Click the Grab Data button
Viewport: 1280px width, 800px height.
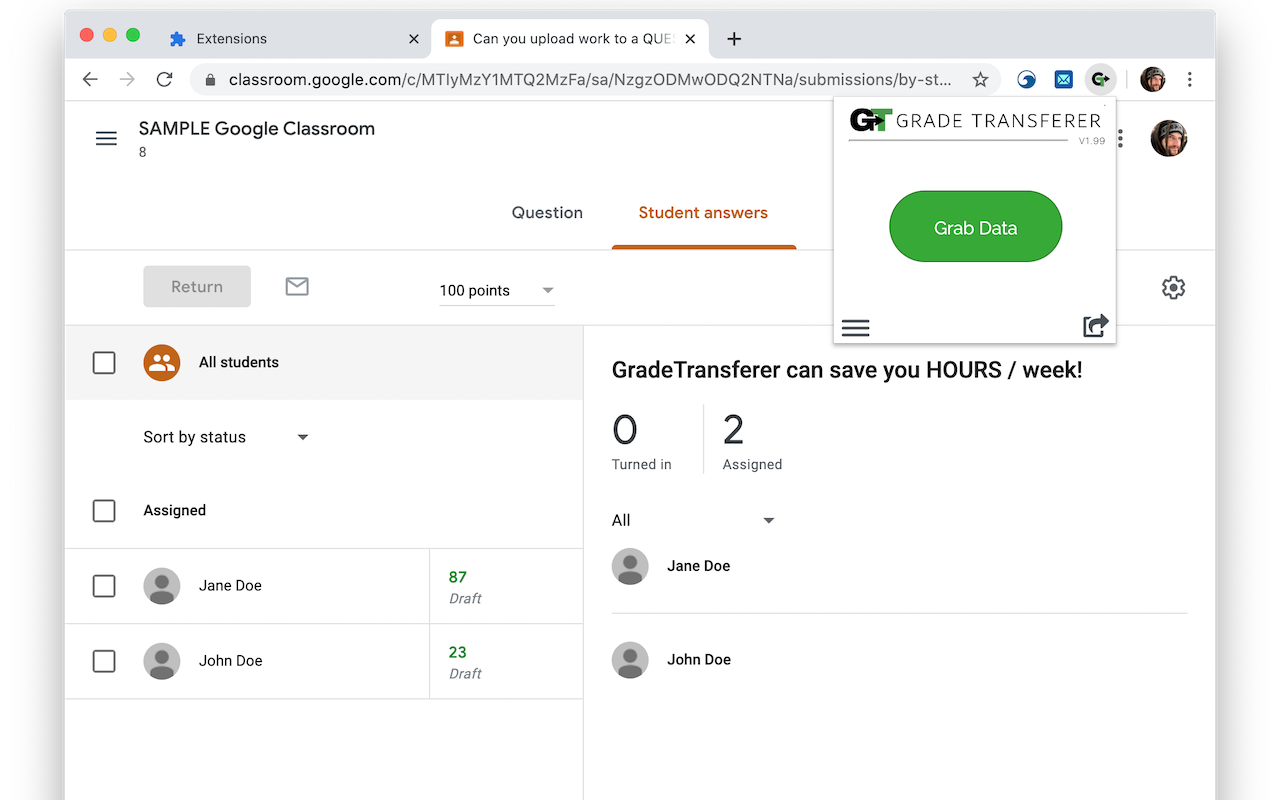pyautogui.click(x=975, y=226)
